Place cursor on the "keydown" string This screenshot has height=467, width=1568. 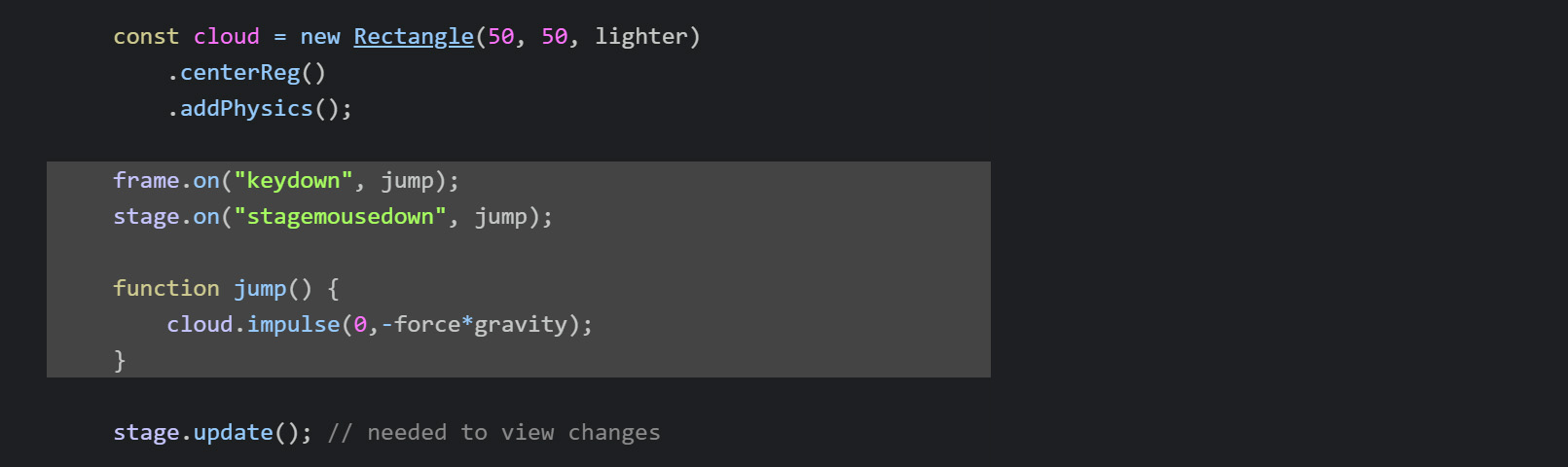click(x=293, y=181)
